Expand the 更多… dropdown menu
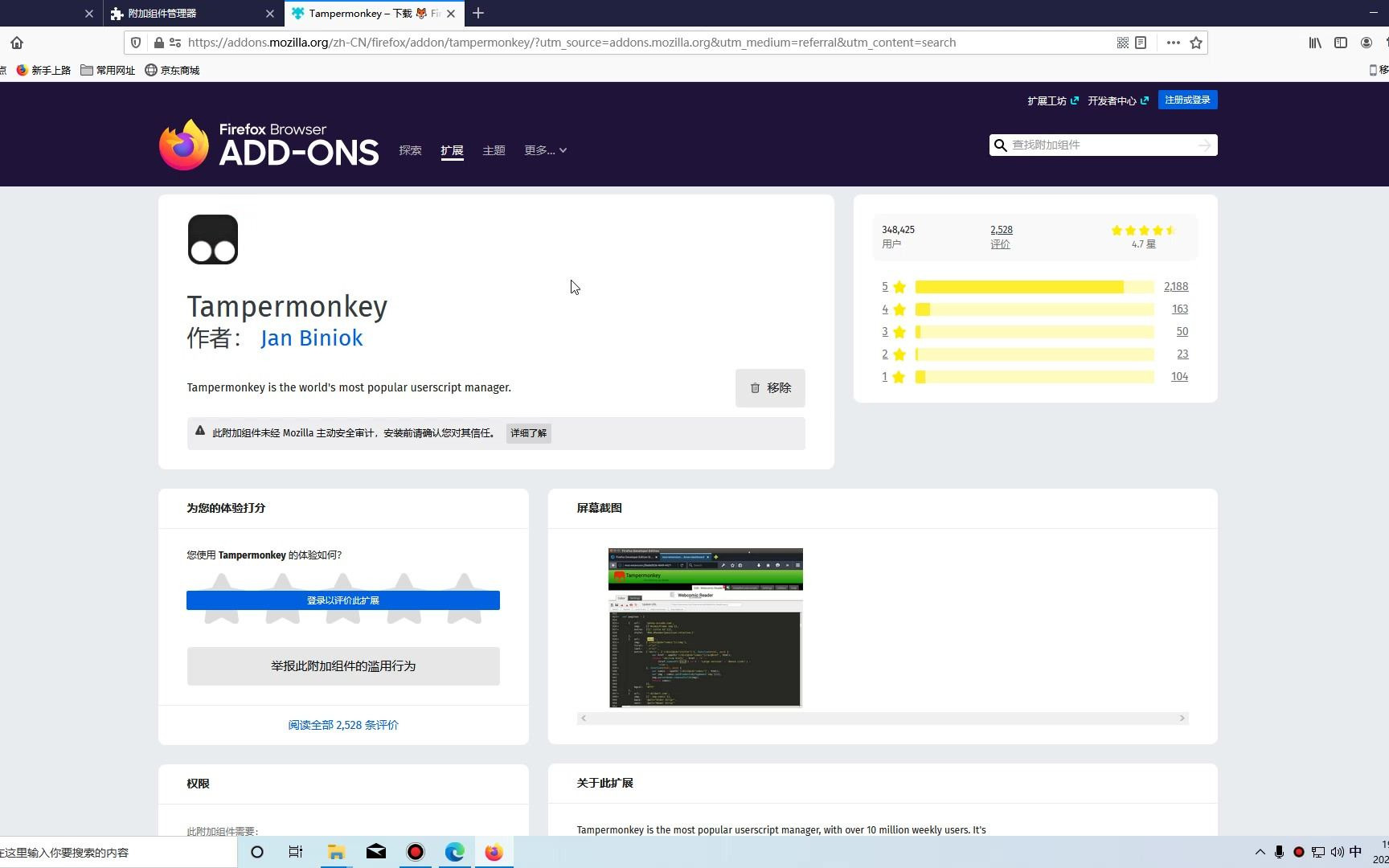This screenshot has width=1389, height=868. point(545,150)
